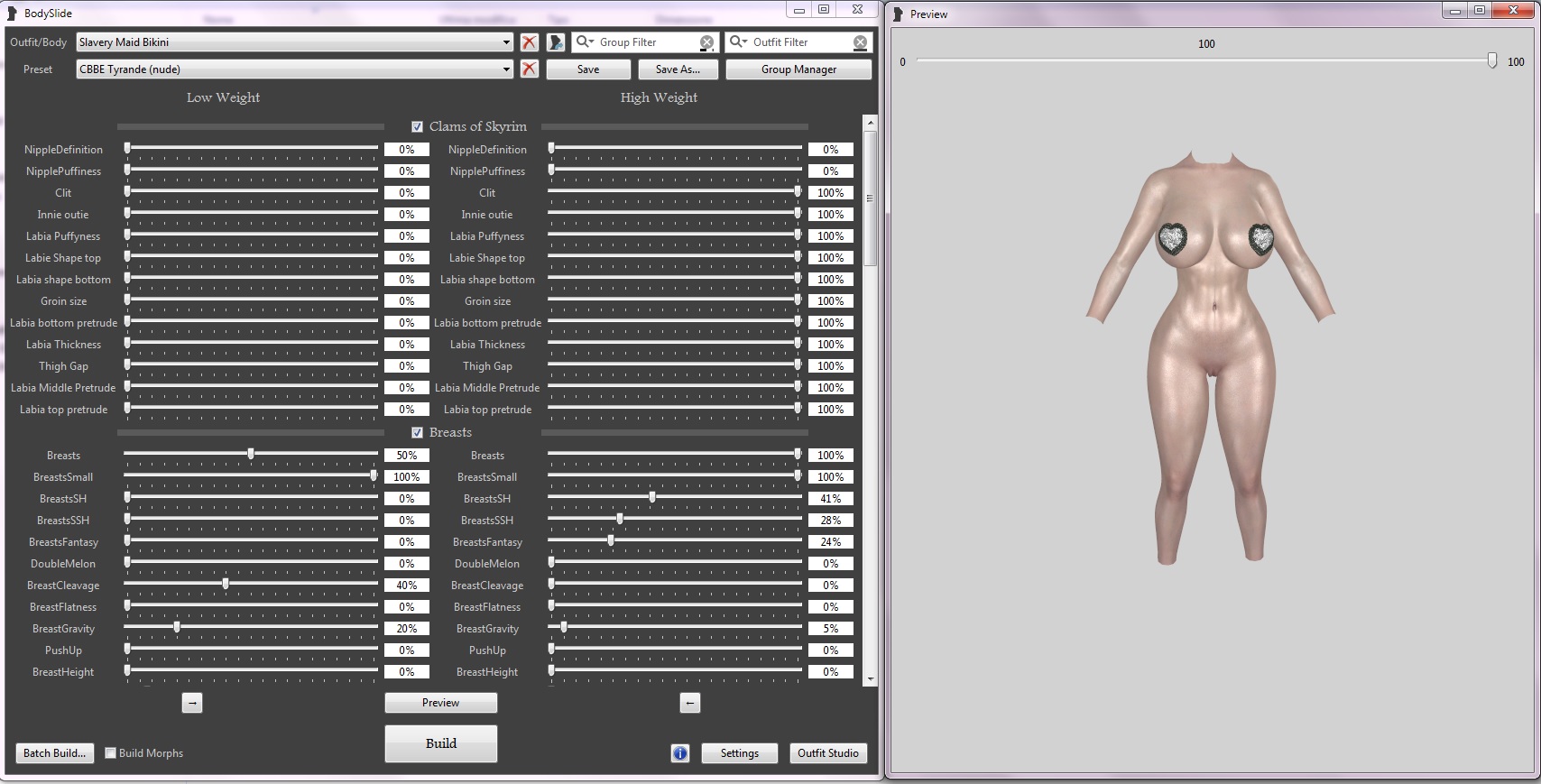Click the high weight Thigh Gap 100% field
The width and height of the screenshot is (1541, 784).
[x=831, y=366]
